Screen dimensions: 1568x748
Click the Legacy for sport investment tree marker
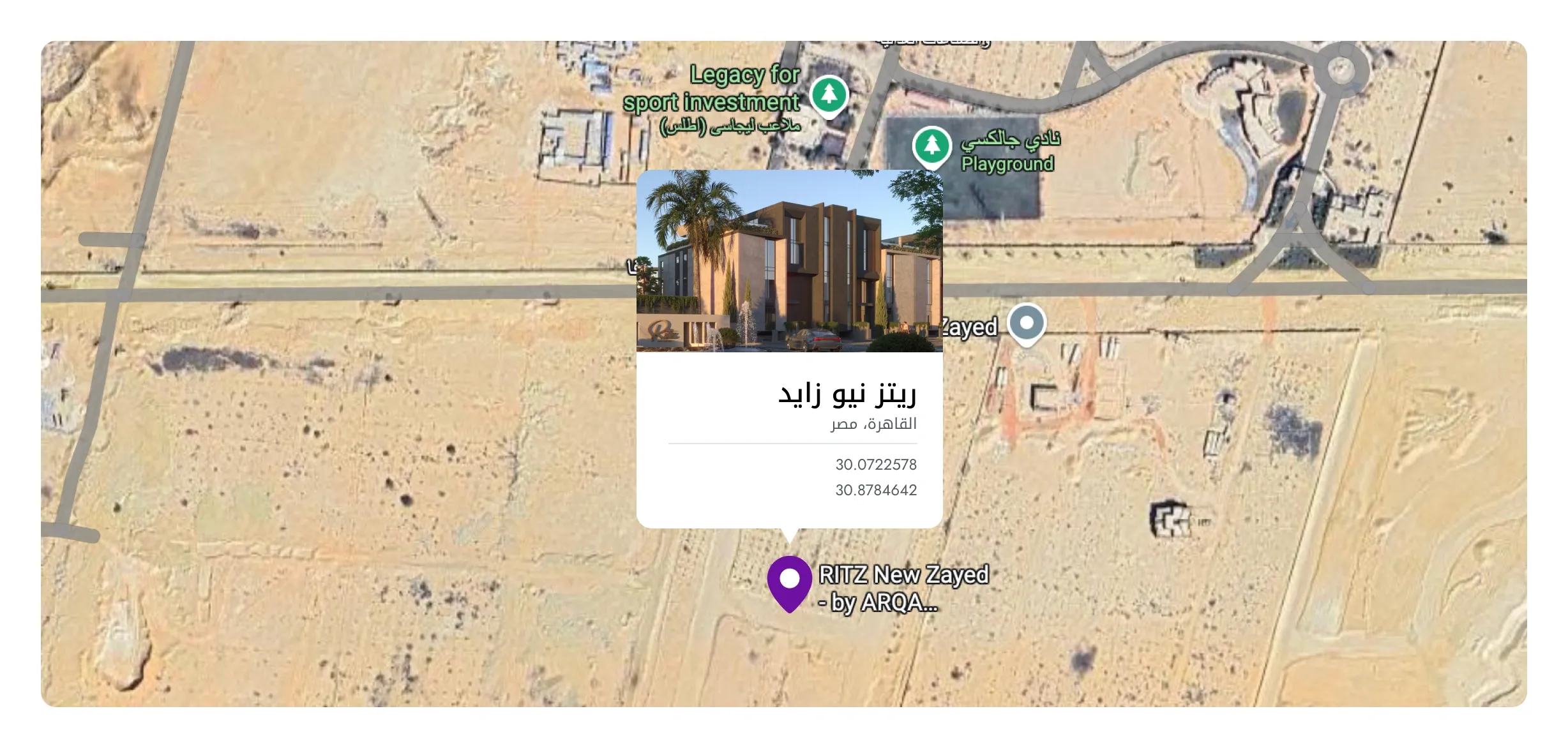[829, 96]
